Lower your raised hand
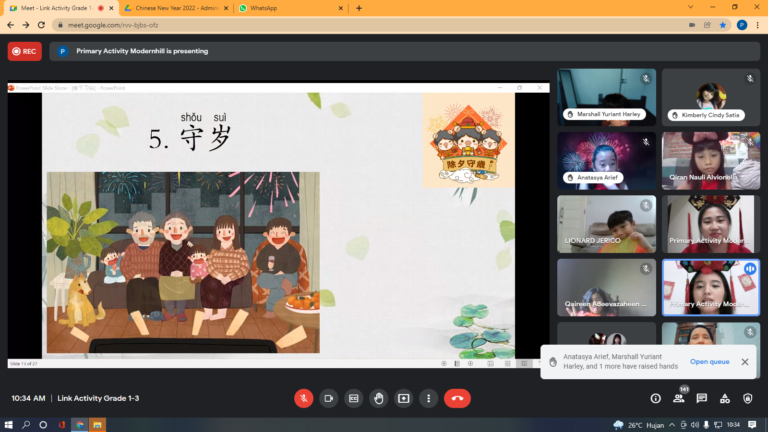This screenshot has height=432, width=768. coord(378,398)
